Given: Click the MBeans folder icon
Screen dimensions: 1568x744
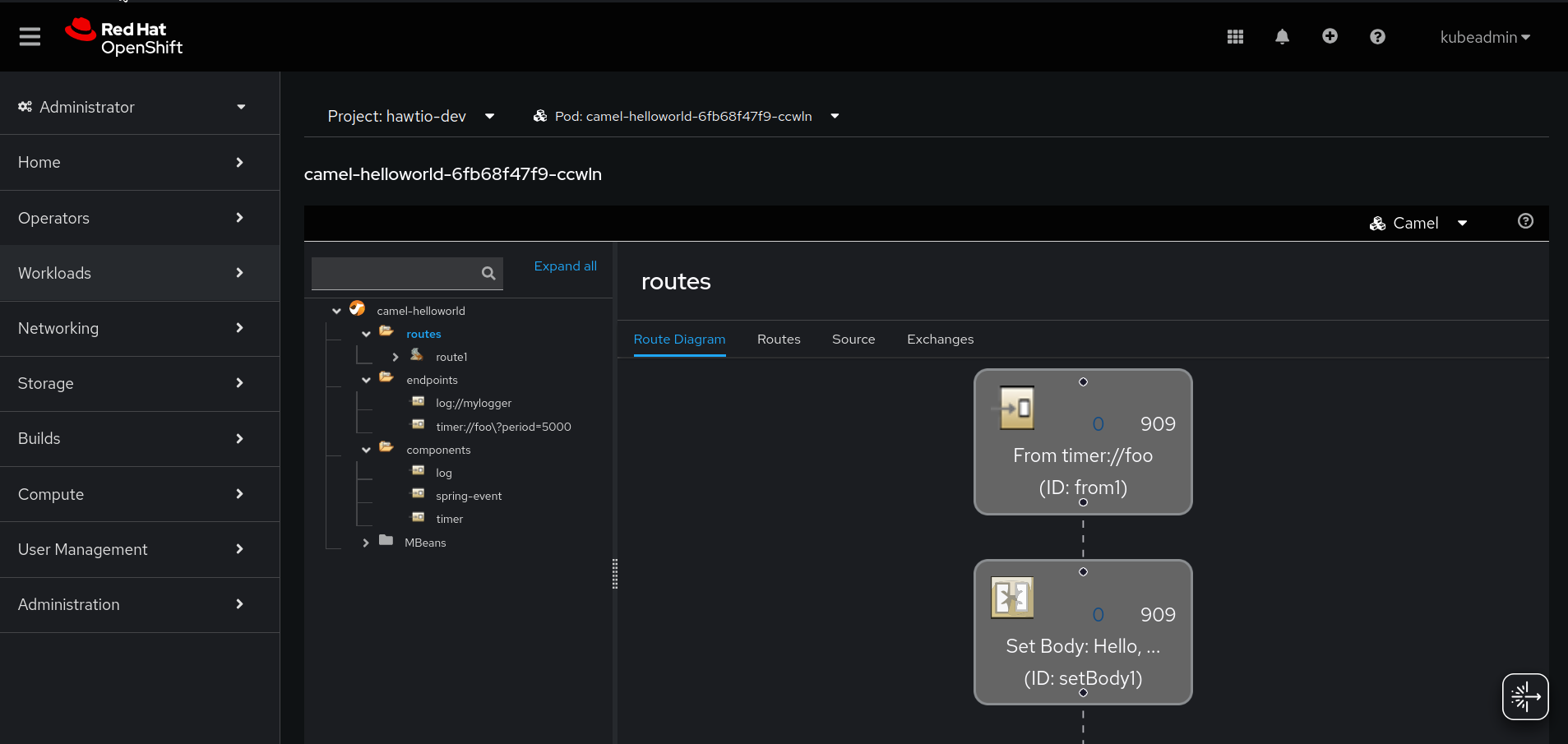Looking at the screenshot, I should pyautogui.click(x=386, y=540).
